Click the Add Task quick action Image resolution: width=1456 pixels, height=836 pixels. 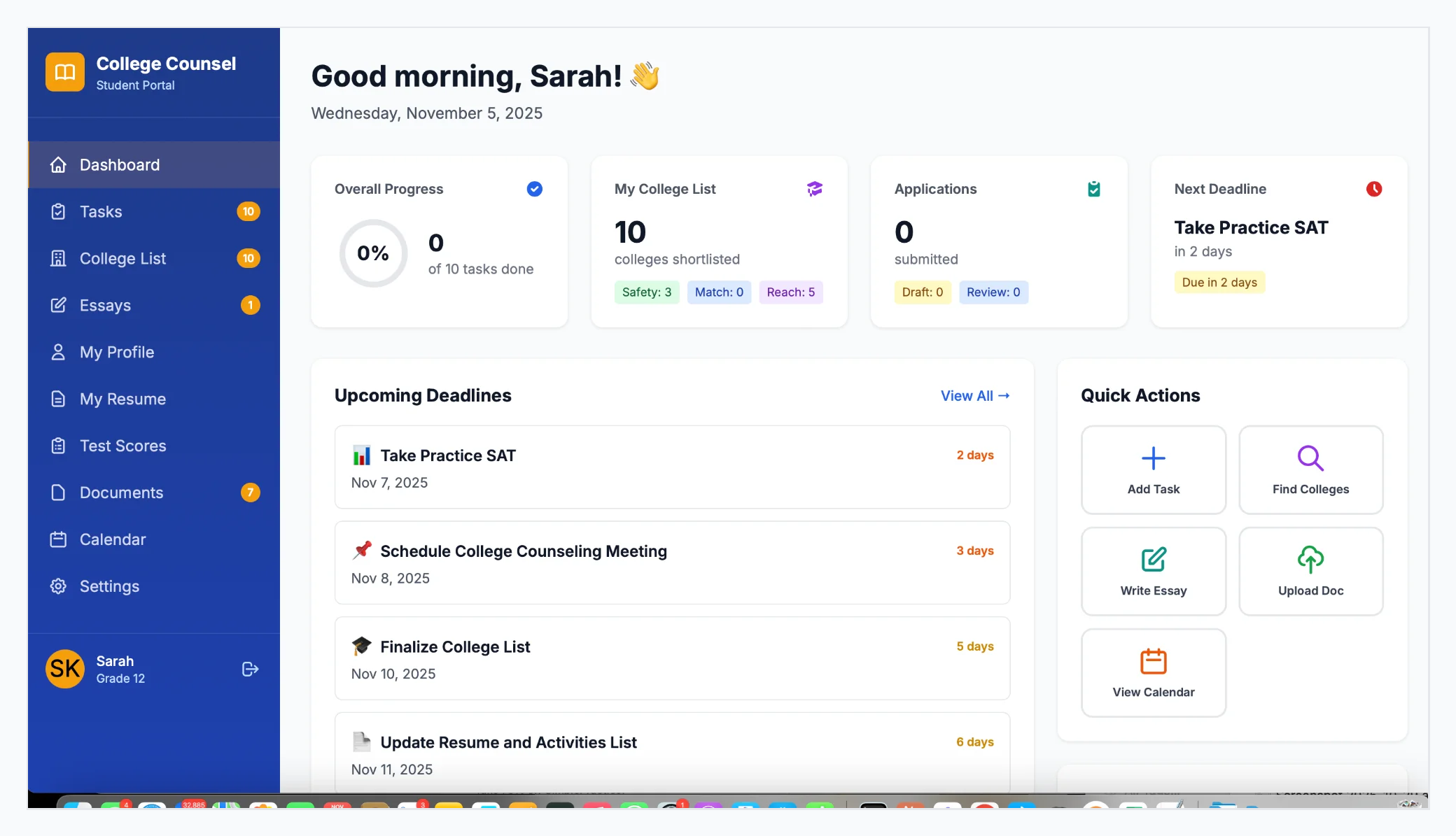click(1152, 469)
